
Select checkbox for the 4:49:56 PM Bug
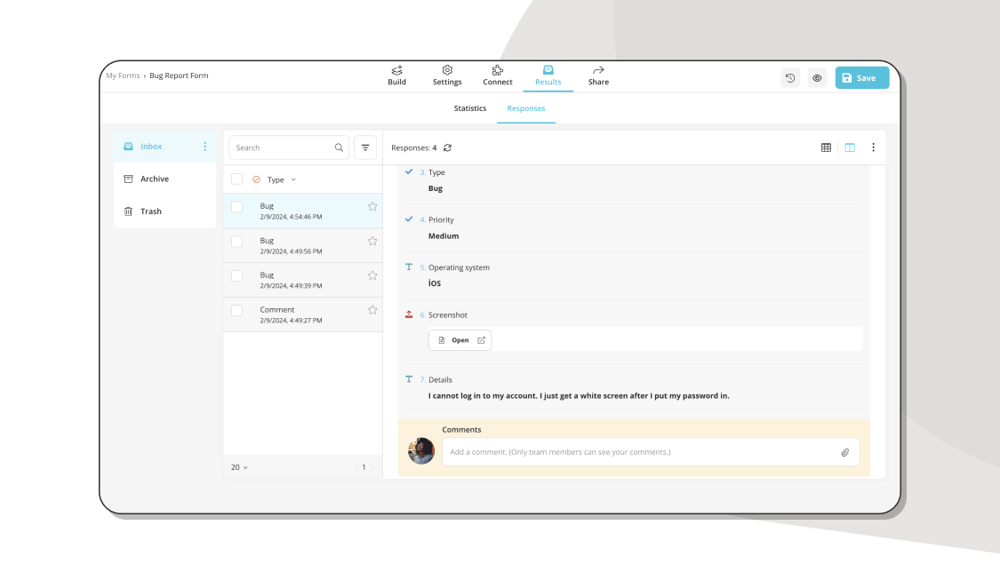(237, 242)
